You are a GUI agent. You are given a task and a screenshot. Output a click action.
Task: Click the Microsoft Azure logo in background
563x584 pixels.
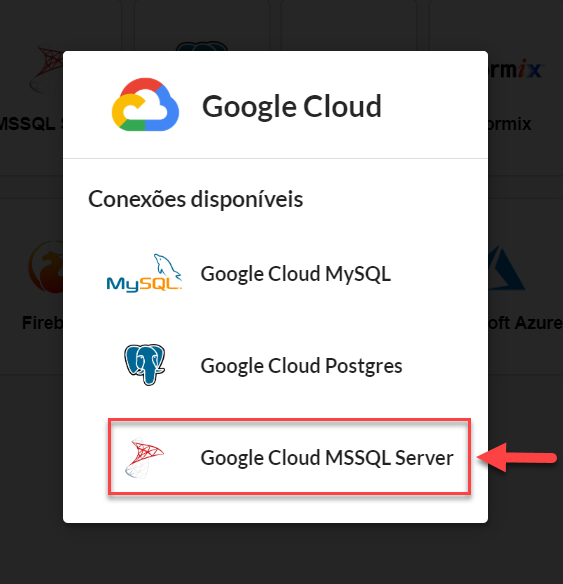(x=506, y=268)
